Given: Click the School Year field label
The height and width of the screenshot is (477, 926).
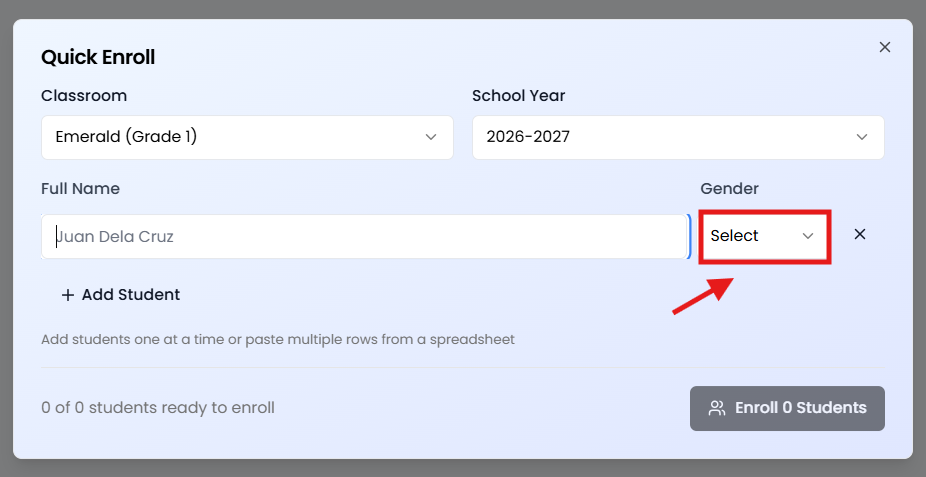Looking at the screenshot, I should pos(518,96).
